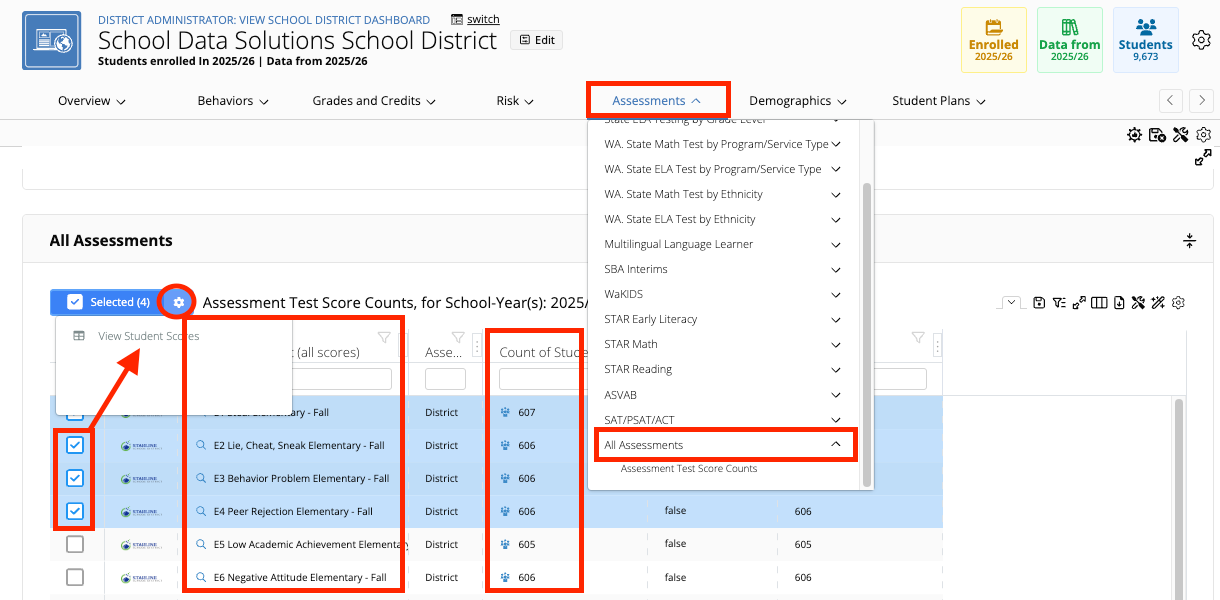
Task: Uncheck the E4 Peer Rejection row checkbox
Action: [75, 512]
